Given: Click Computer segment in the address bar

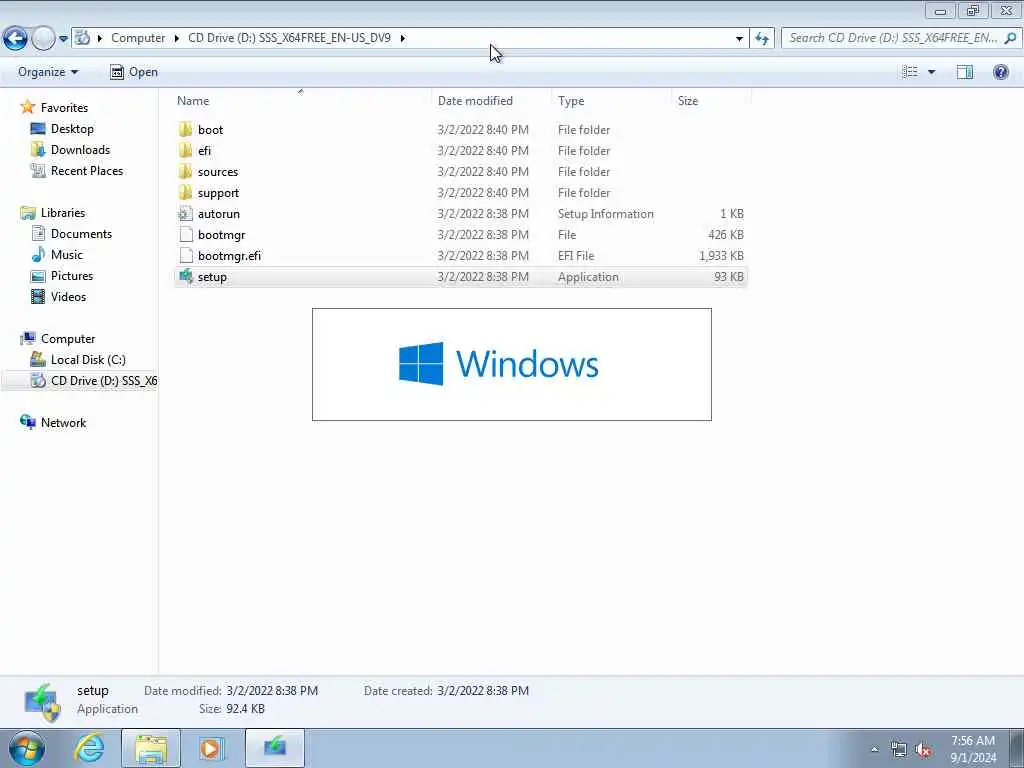Looking at the screenshot, I should 138,38.
